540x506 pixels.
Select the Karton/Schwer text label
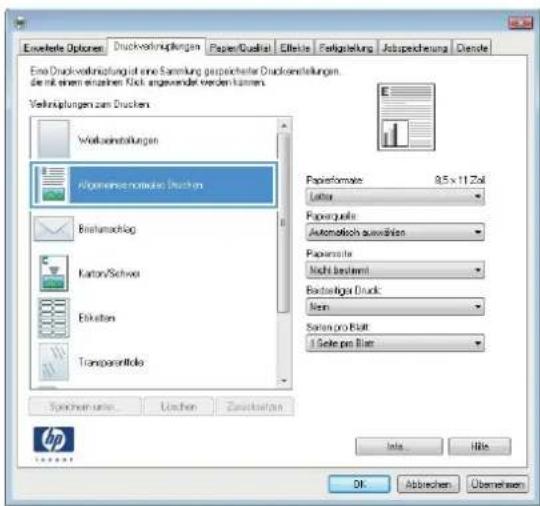(109, 273)
